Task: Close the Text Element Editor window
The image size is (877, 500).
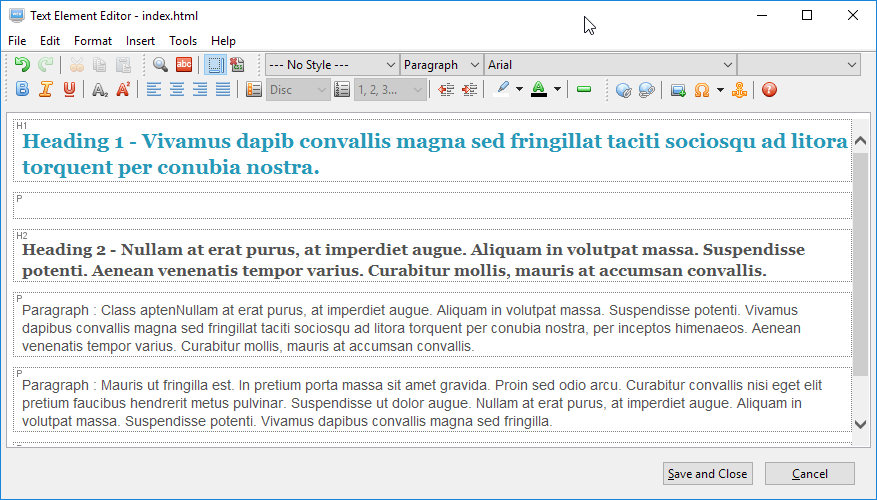Action: click(852, 15)
